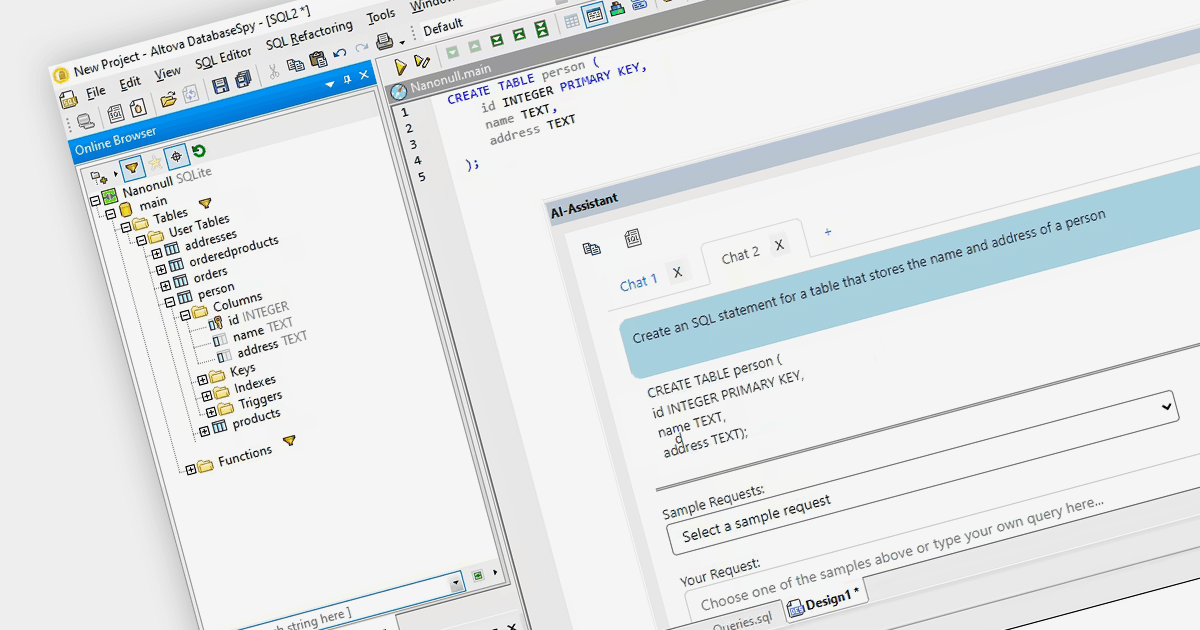Collapse the Nanonull data source node
Viewport: 1200px width, 630px height.
tap(95, 201)
